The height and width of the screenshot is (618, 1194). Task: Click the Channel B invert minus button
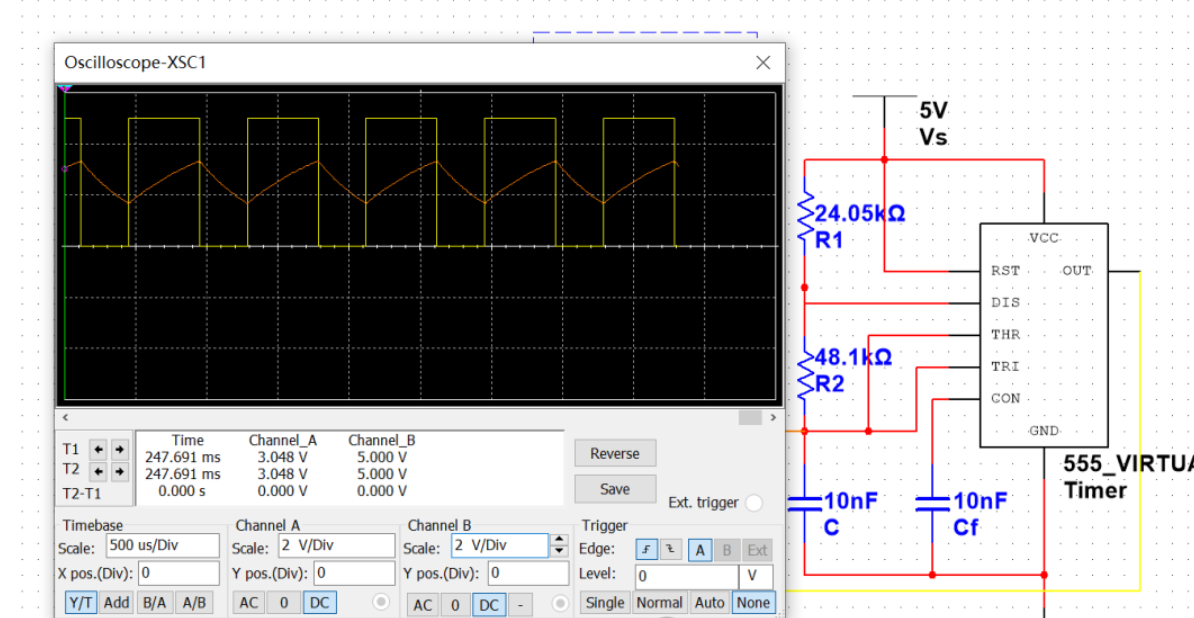pos(520,604)
